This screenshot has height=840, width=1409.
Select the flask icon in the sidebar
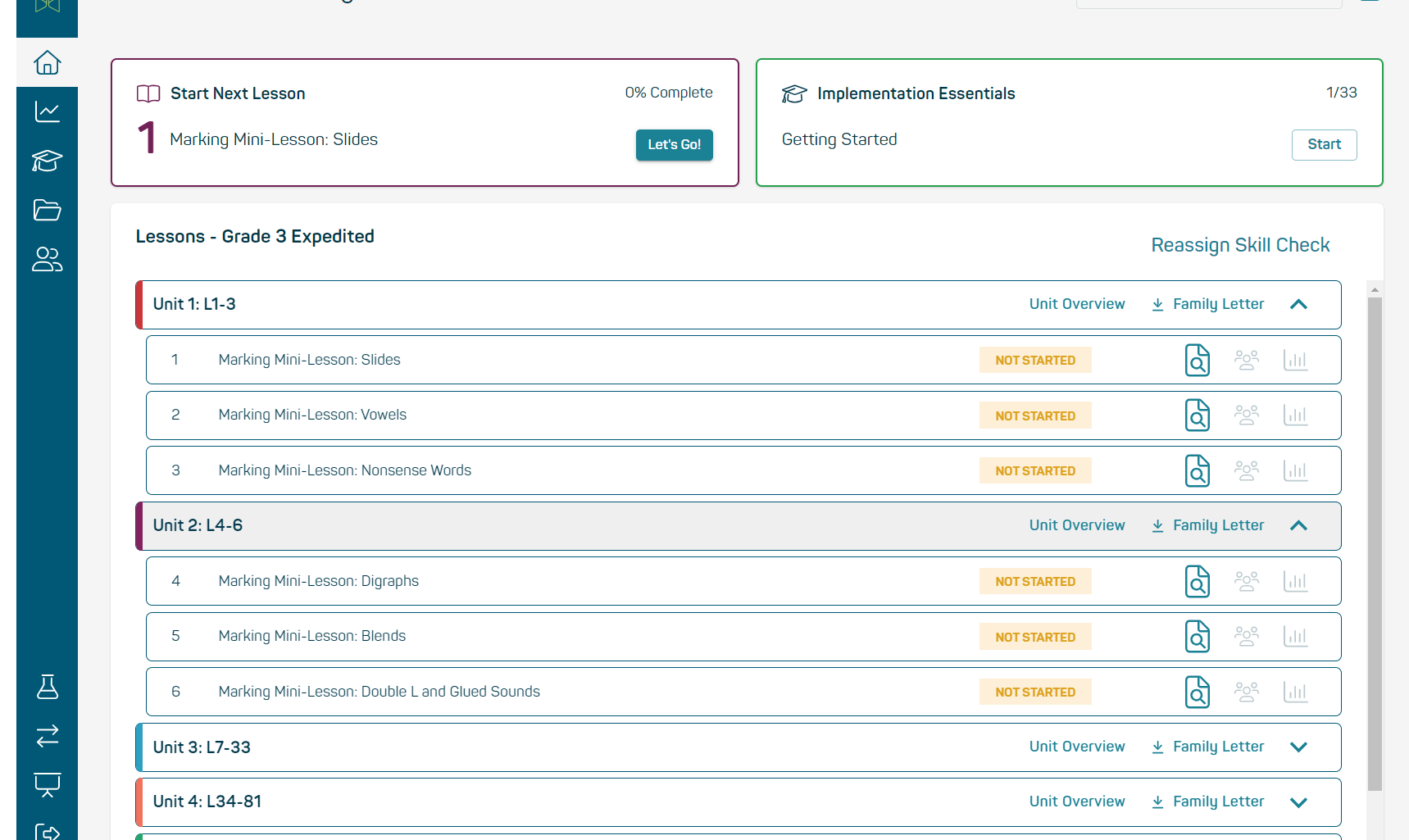47,687
